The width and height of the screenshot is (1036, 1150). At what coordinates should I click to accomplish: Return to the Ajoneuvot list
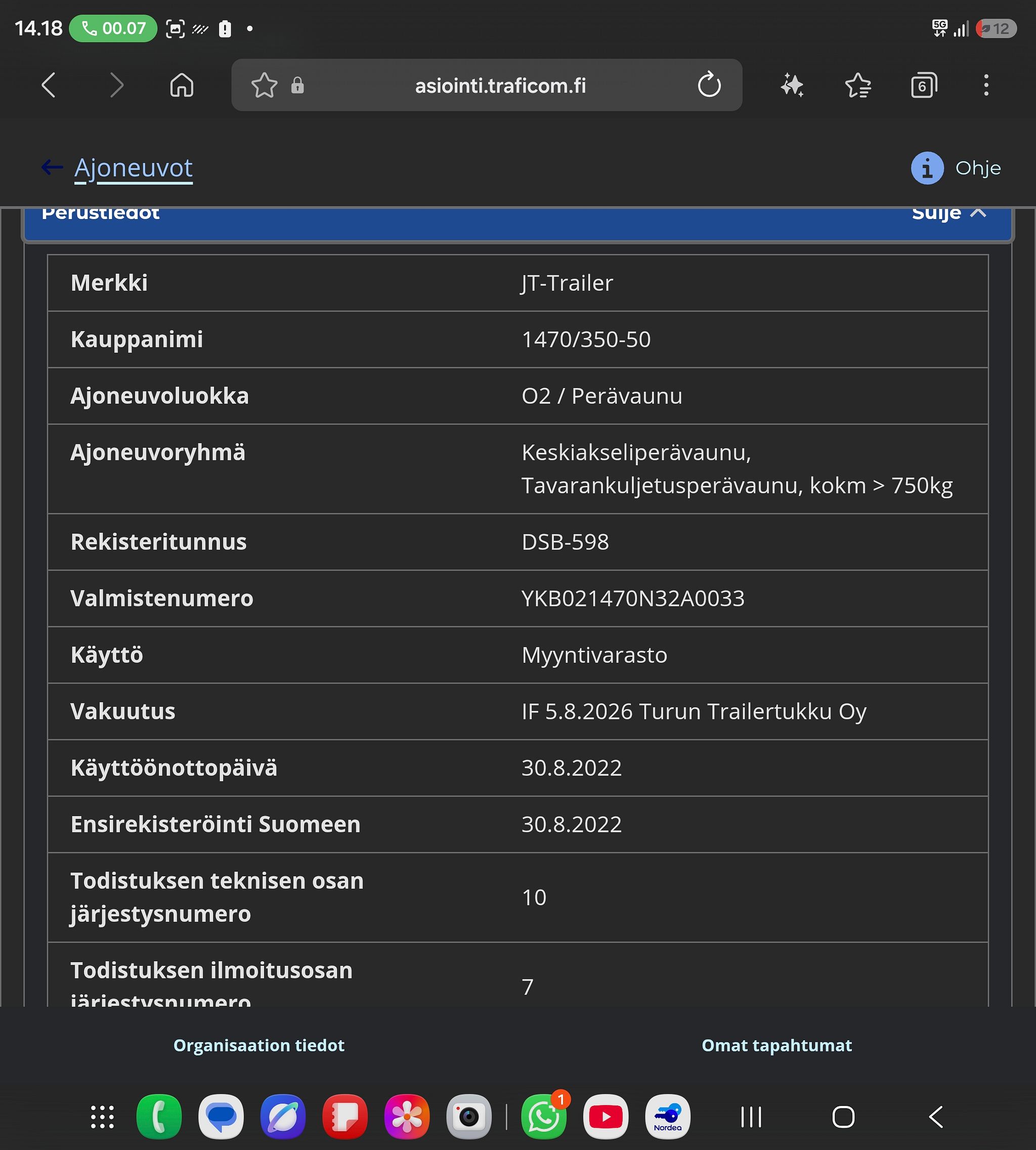click(x=133, y=168)
